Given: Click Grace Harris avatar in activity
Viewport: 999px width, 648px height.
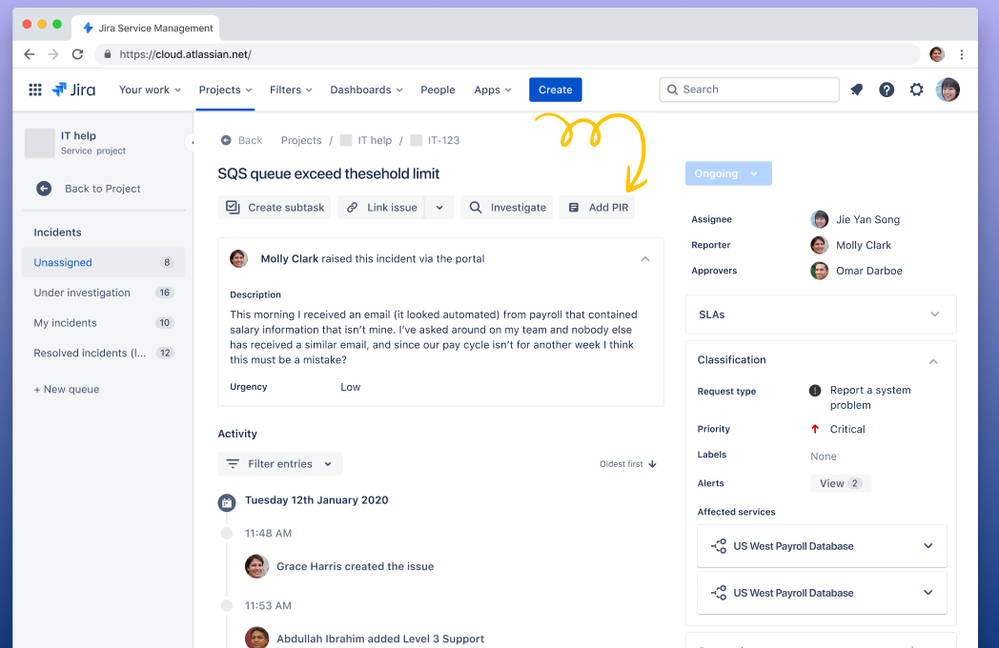Looking at the screenshot, I should (x=257, y=566).
